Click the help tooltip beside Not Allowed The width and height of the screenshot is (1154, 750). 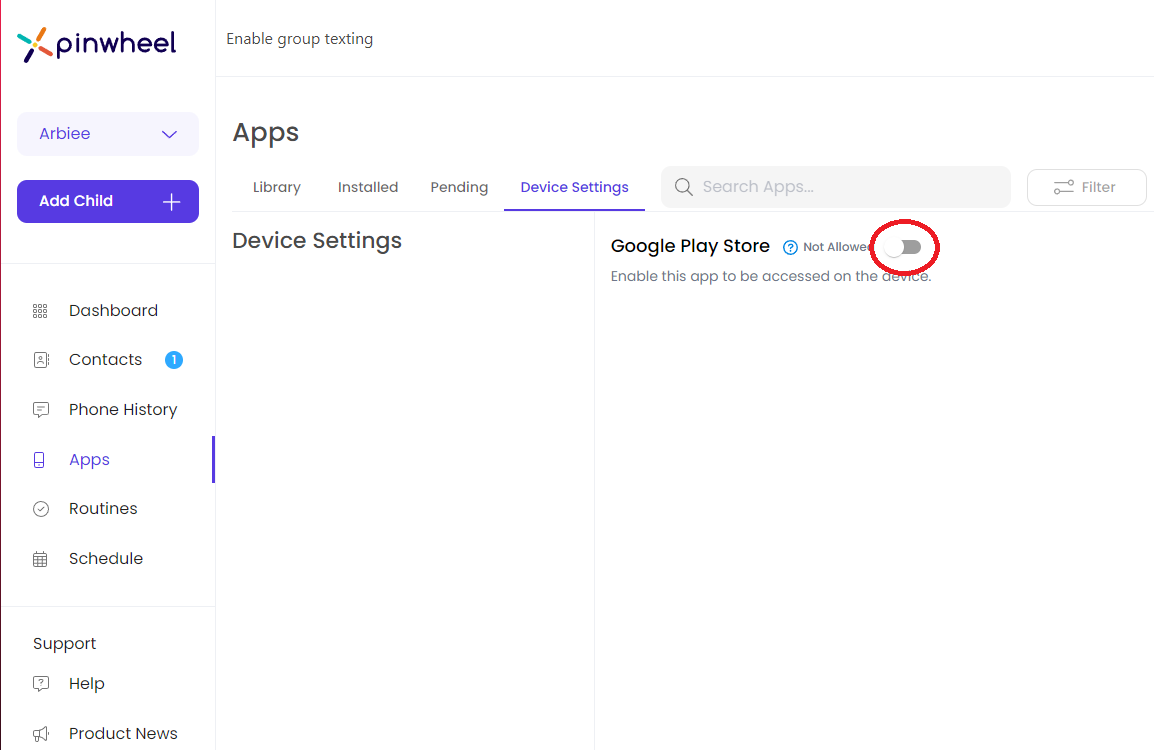pos(789,247)
